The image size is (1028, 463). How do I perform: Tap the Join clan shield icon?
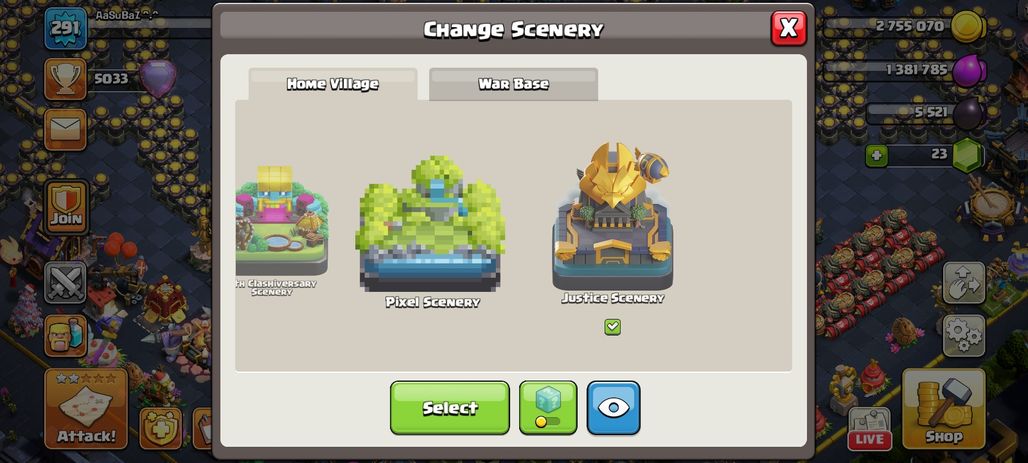tap(66, 207)
